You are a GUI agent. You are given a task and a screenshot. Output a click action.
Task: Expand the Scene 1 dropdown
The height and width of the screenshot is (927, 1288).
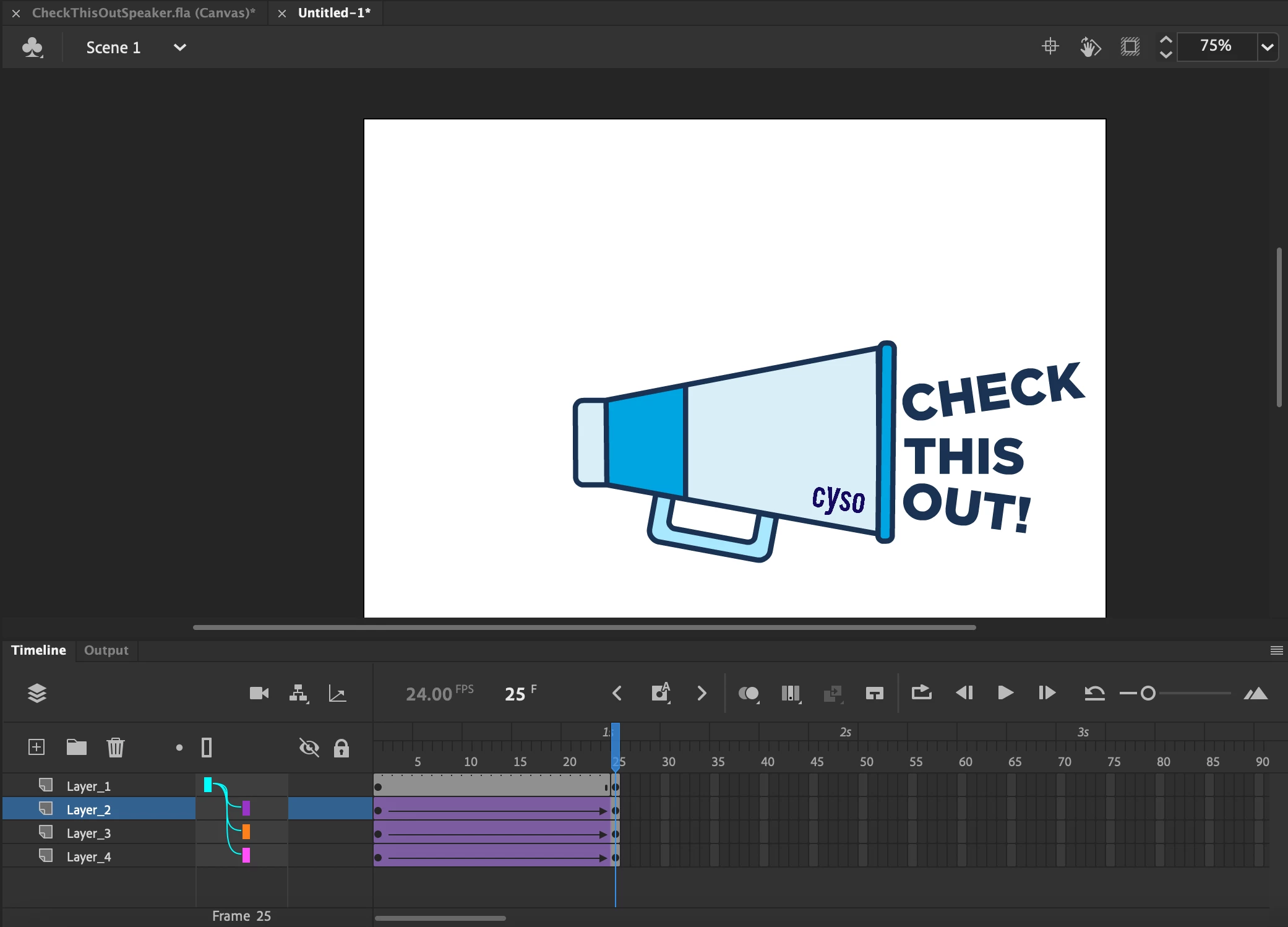pos(179,47)
